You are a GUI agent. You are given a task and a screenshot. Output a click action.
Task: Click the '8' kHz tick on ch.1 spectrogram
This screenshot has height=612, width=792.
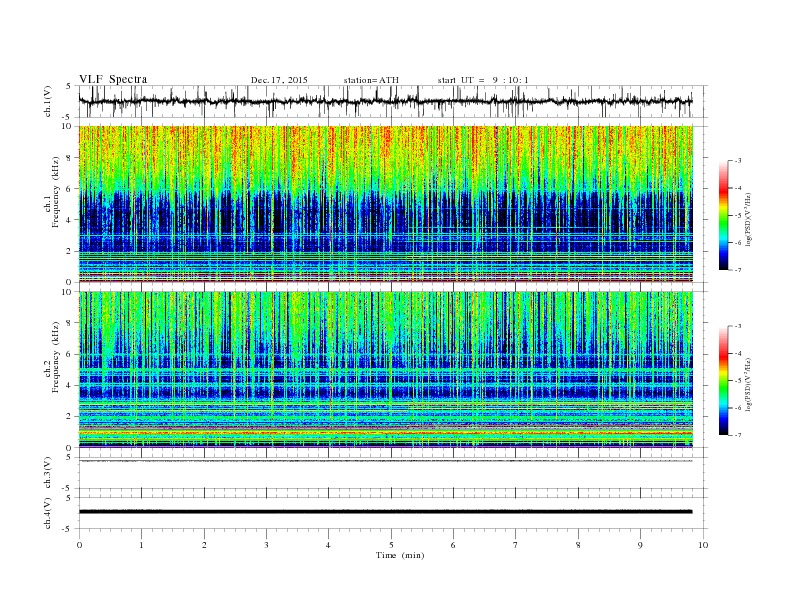[70, 158]
